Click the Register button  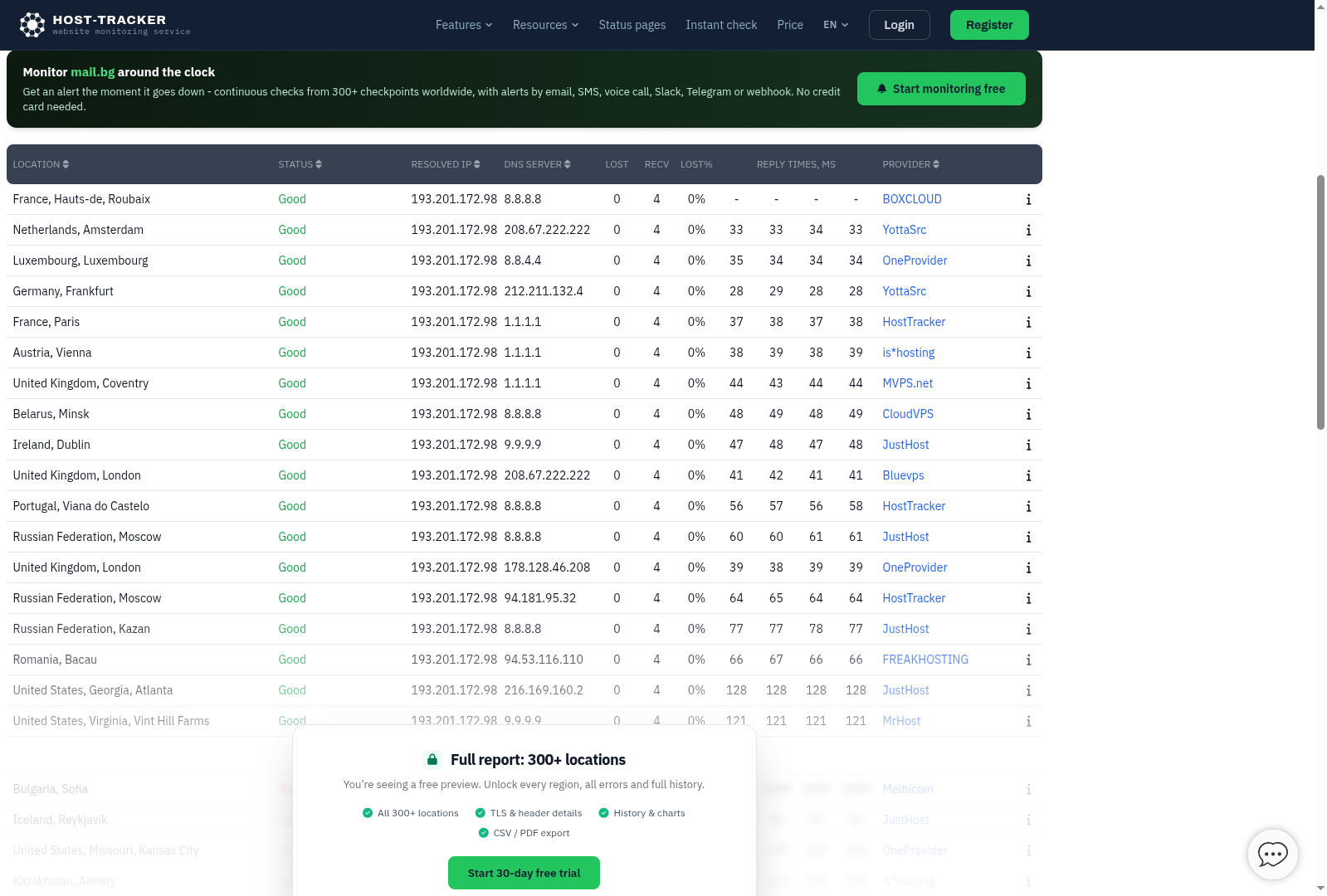[989, 25]
